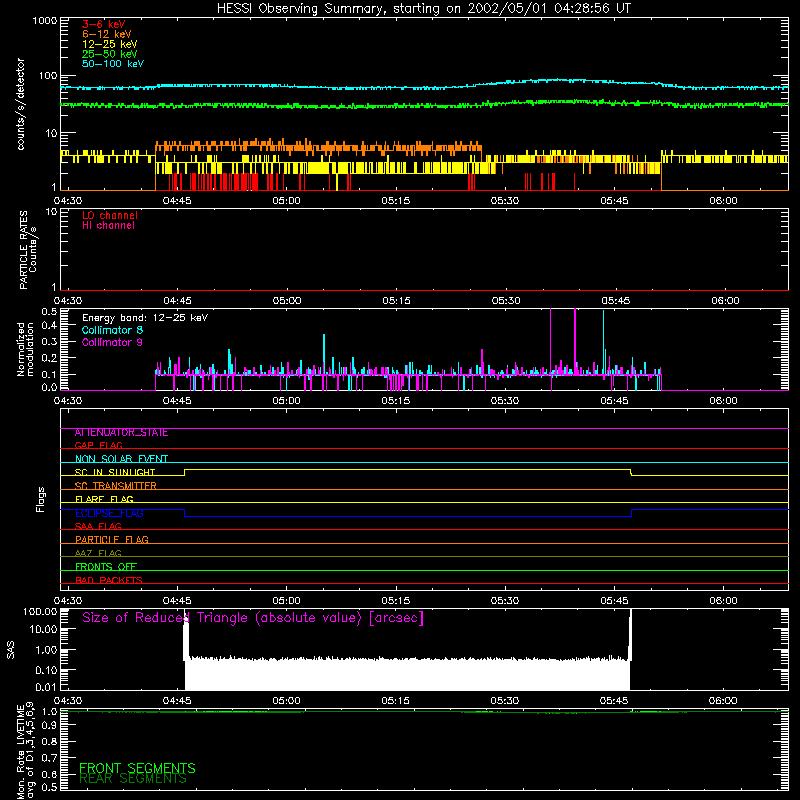Click the Energy band: 12-25 keV label
This screenshot has height=800, width=800.
[x=145, y=318]
